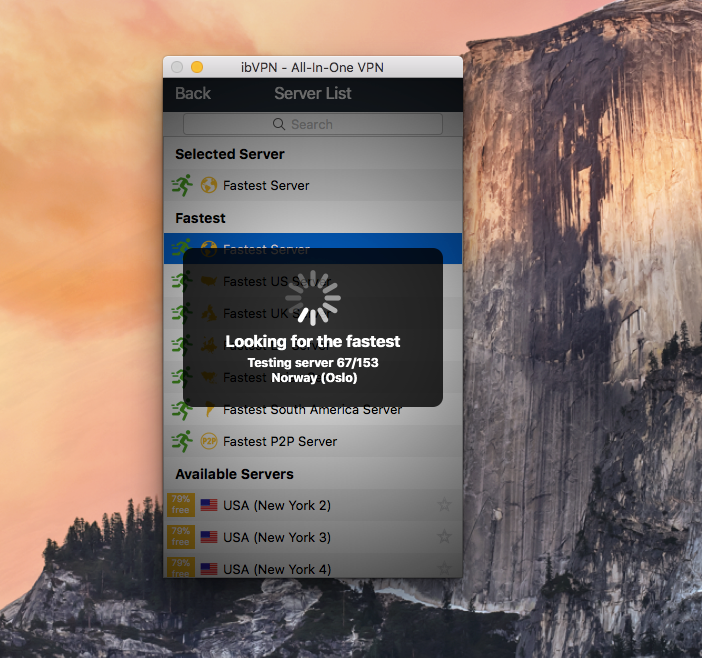Select USA (New York 4) server
Screen dimensions: 702x658
(x=312, y=566)
